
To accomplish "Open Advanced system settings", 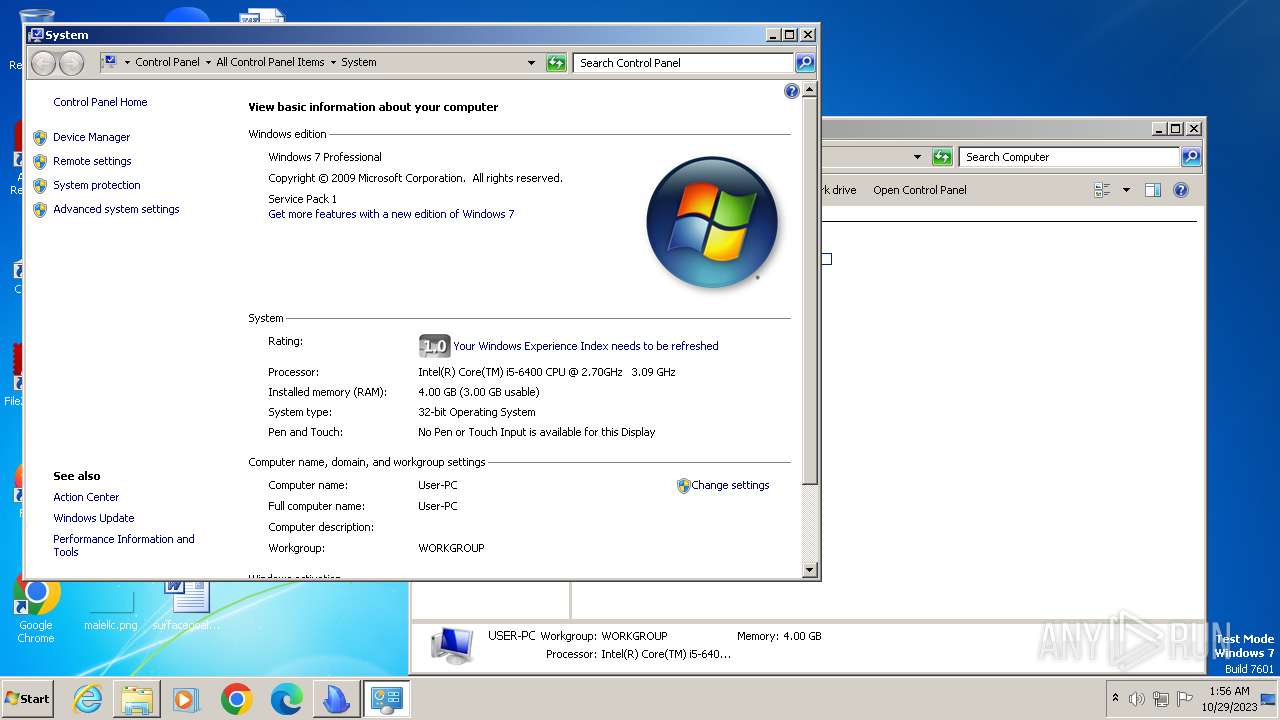I will (x=116, y=209).
